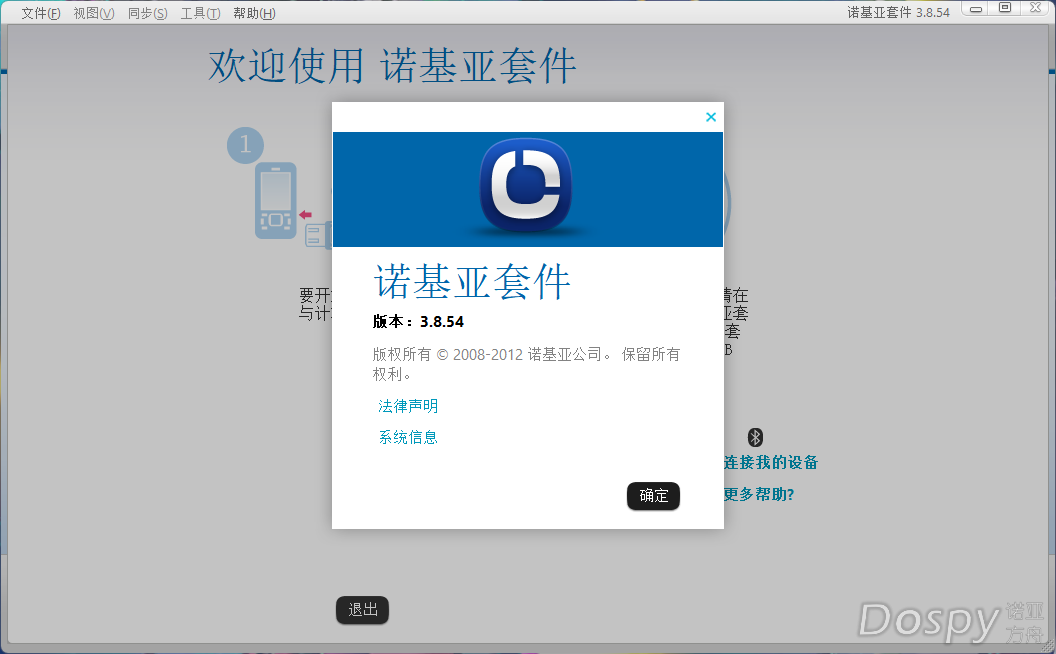Open the 法律声明 link
The width and height of the screenshot is (1056, 654).
point(408,406)
